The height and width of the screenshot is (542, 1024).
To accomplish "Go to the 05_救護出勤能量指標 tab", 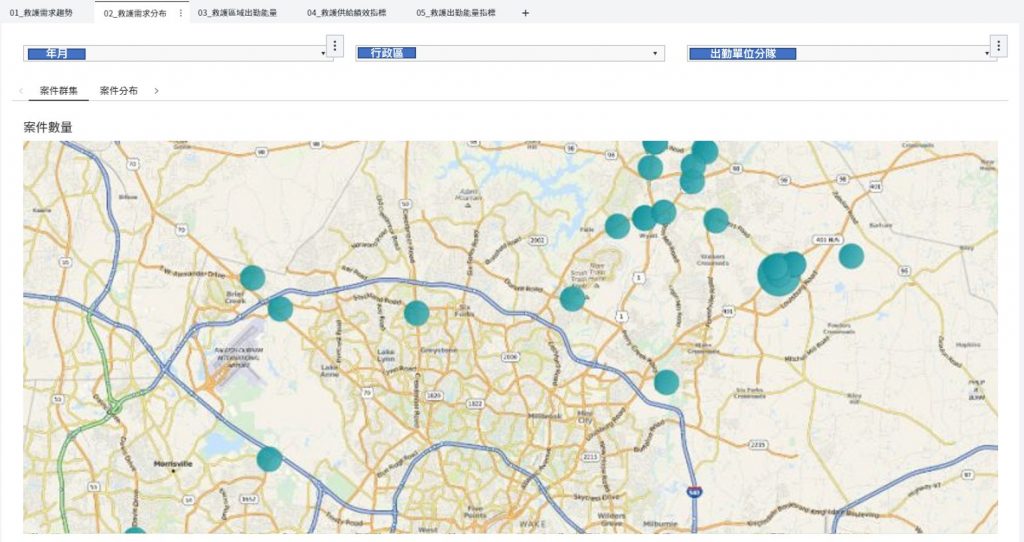I will point(455,12).
